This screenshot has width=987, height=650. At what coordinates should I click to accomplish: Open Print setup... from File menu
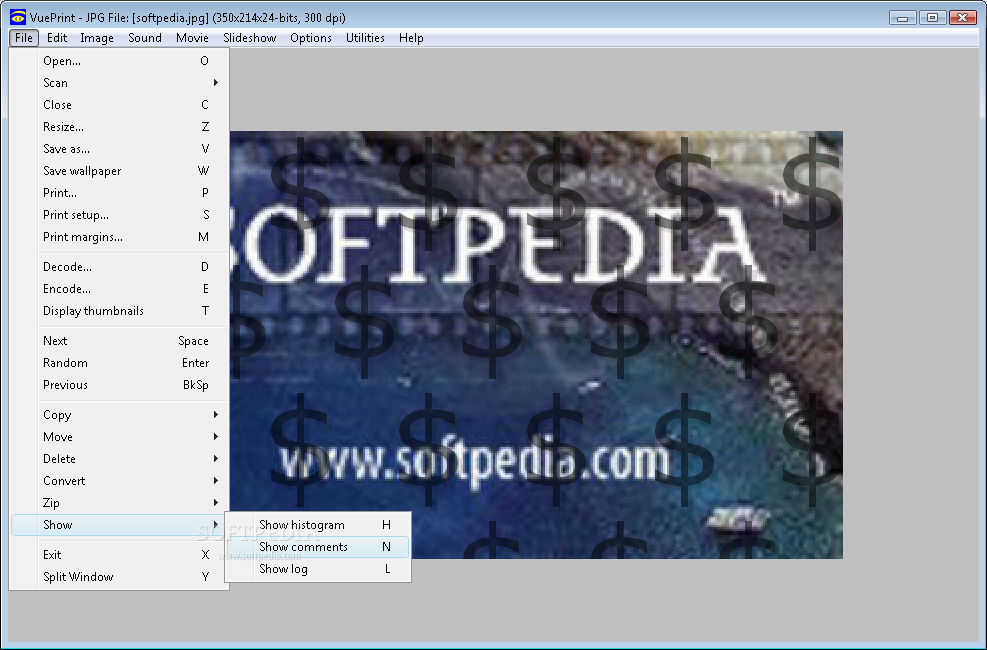click(x=120, y=215)
